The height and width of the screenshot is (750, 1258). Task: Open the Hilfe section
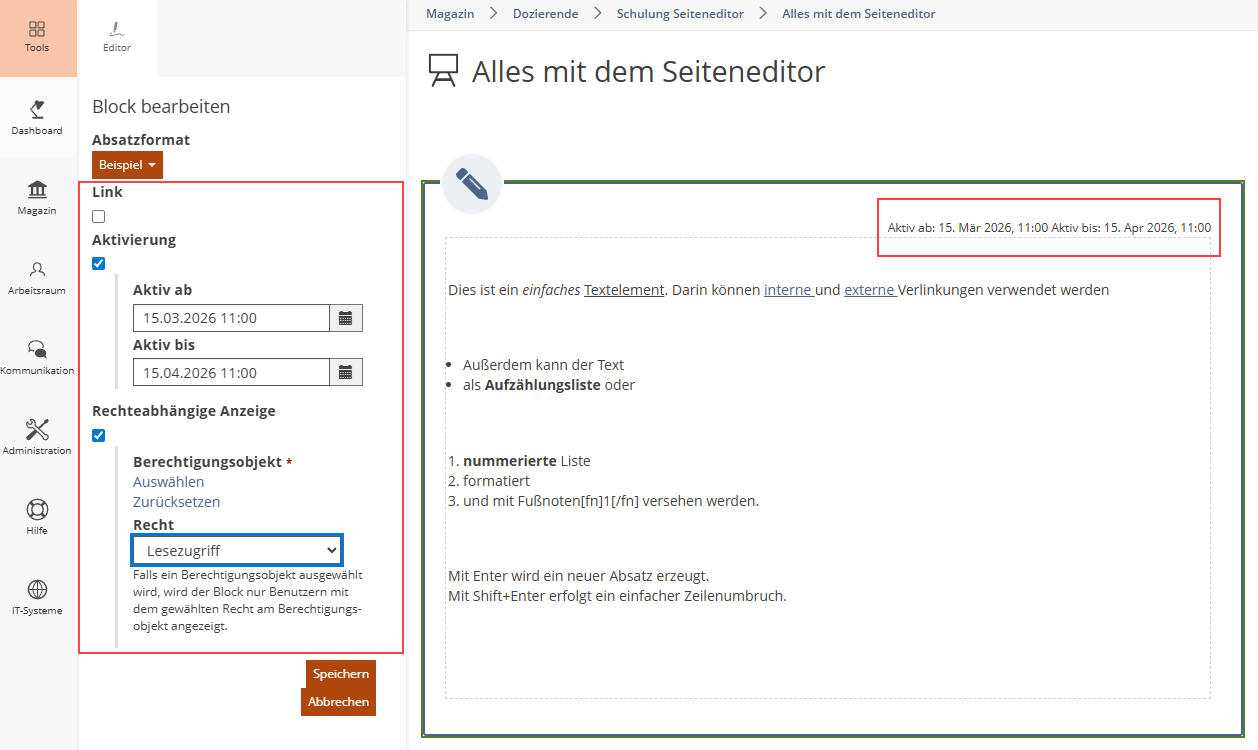point(37,517)
